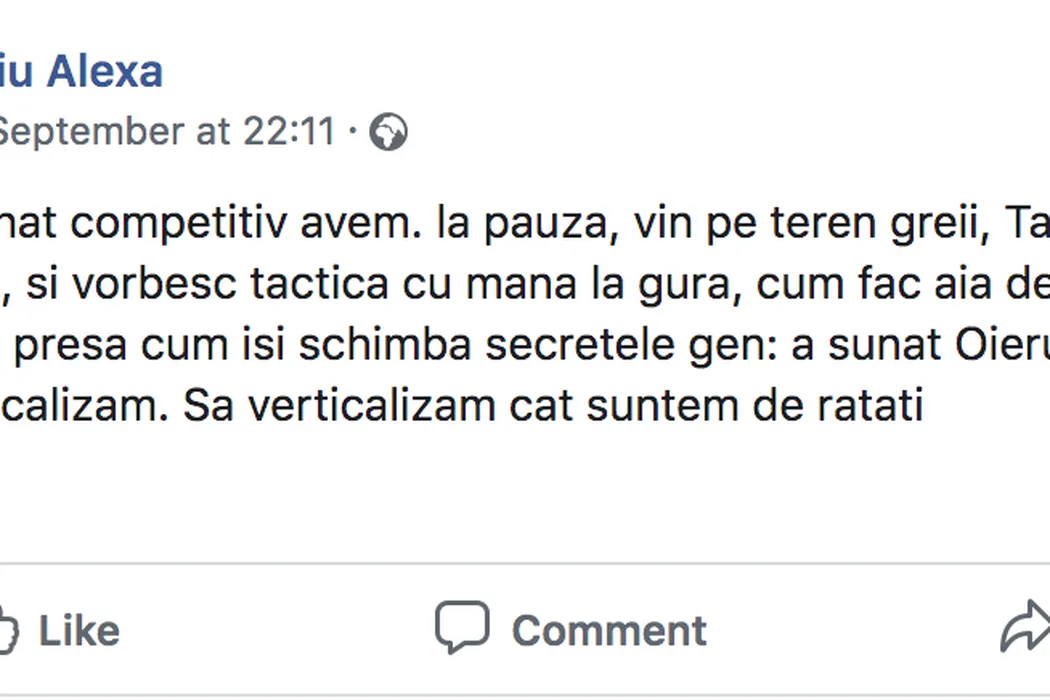Click the speech bubble Comment icon
Image resolution: width=1050 pixels, height=700 pixels.
(x=462, y=628)
